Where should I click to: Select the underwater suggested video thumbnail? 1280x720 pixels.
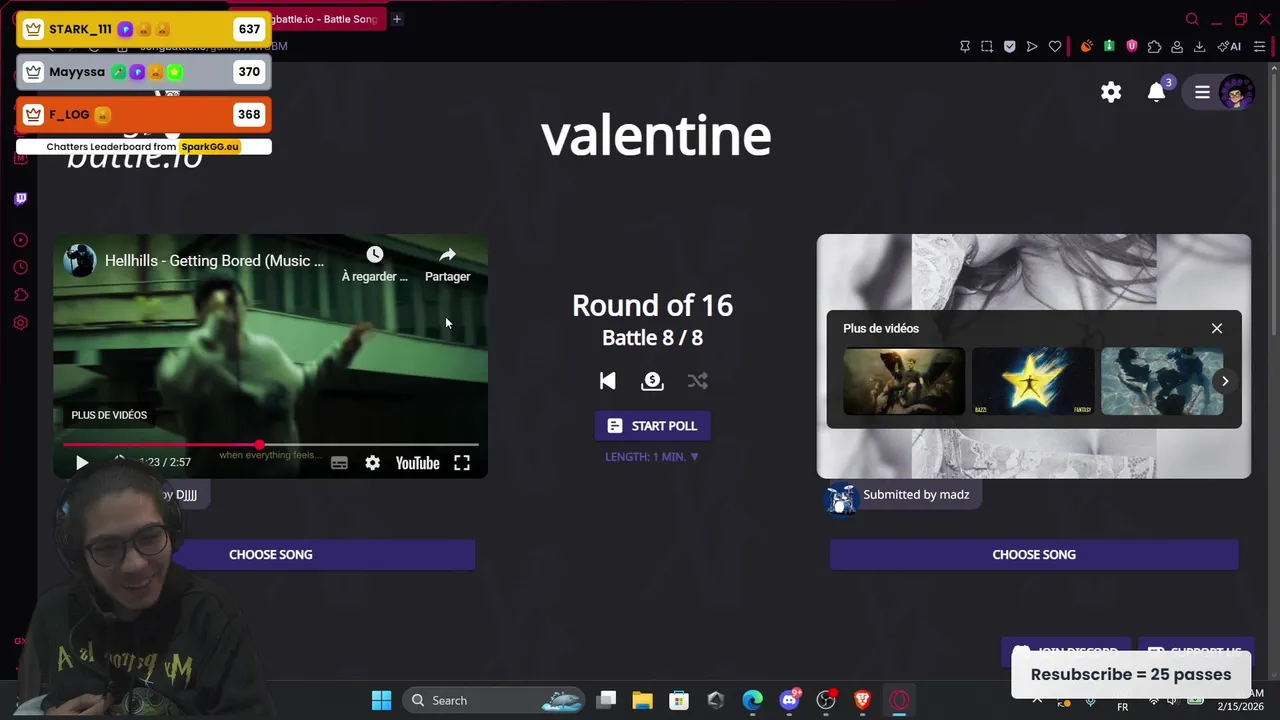click(x=1162, y=381)
